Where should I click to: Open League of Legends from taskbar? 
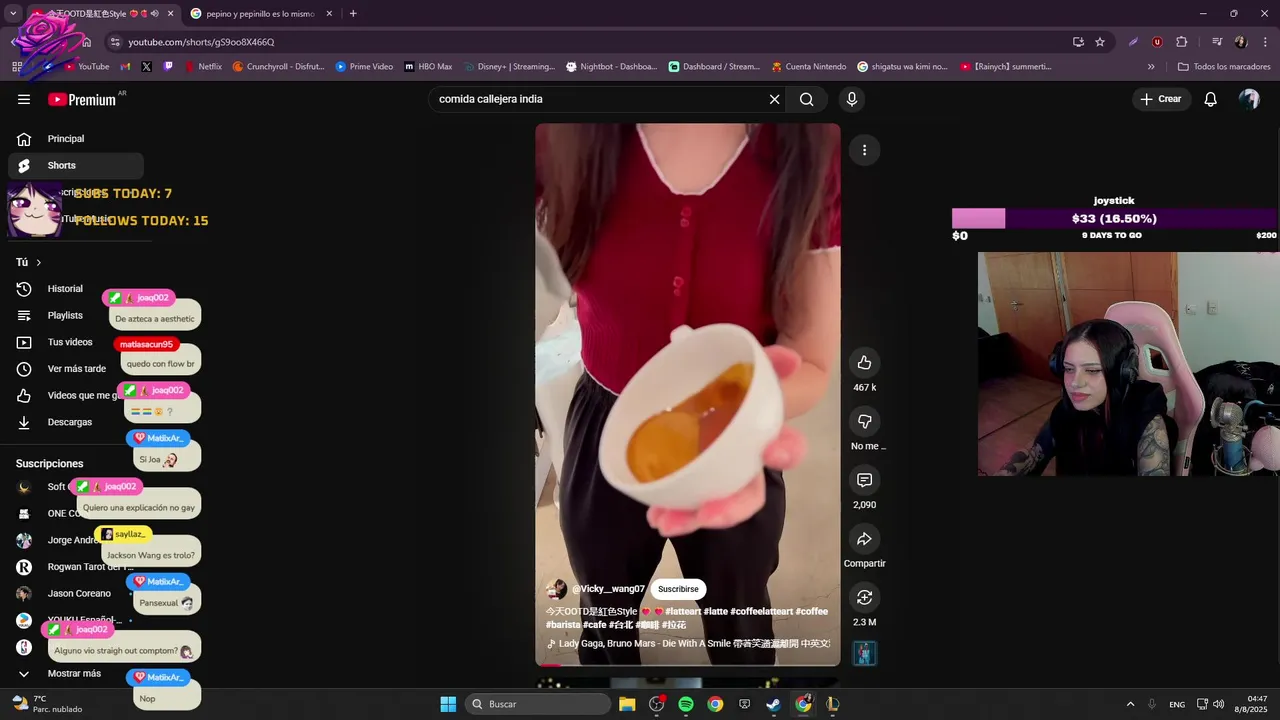[x=832, y=704]
